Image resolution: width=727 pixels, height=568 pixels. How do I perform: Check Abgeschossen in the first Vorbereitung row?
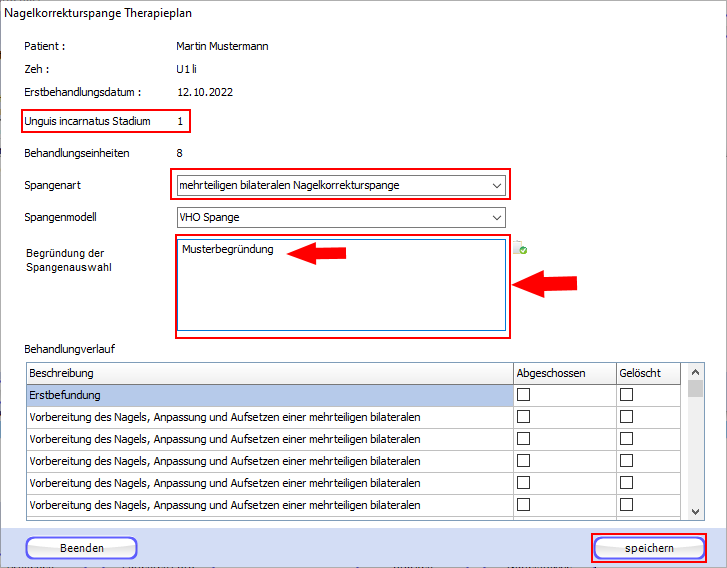(523, 417)
